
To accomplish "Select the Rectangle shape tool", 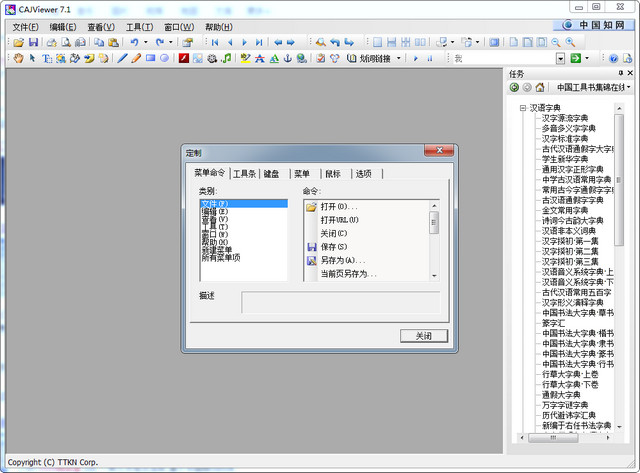I will [x=151, y=58].
